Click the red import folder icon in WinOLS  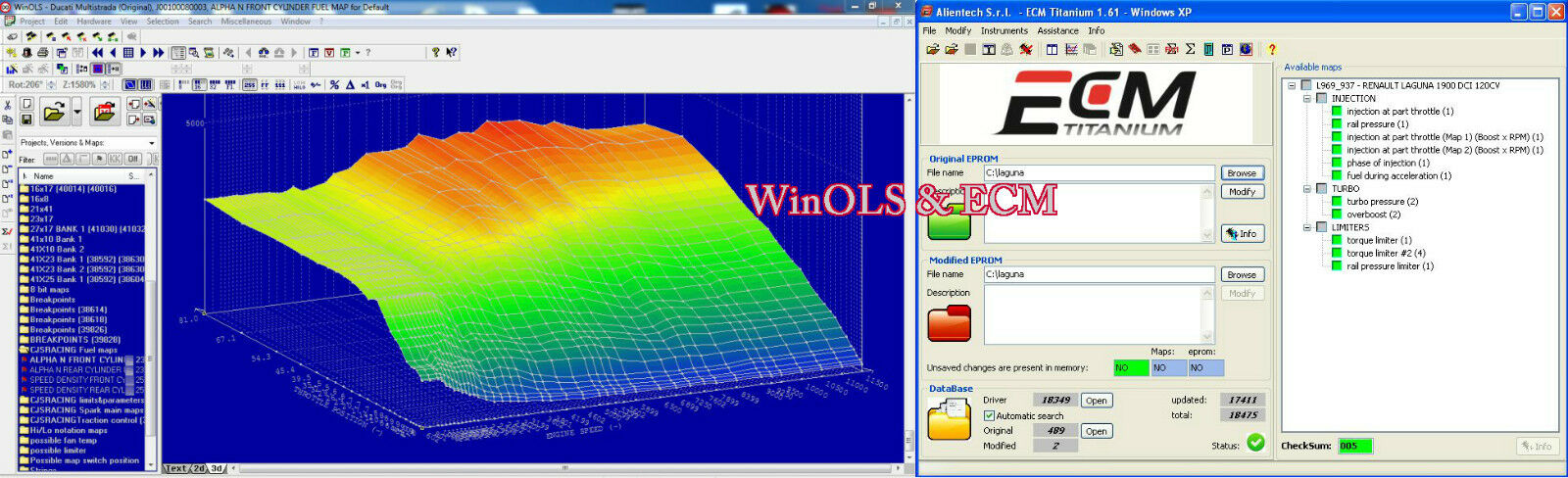(x=105, y=112)
